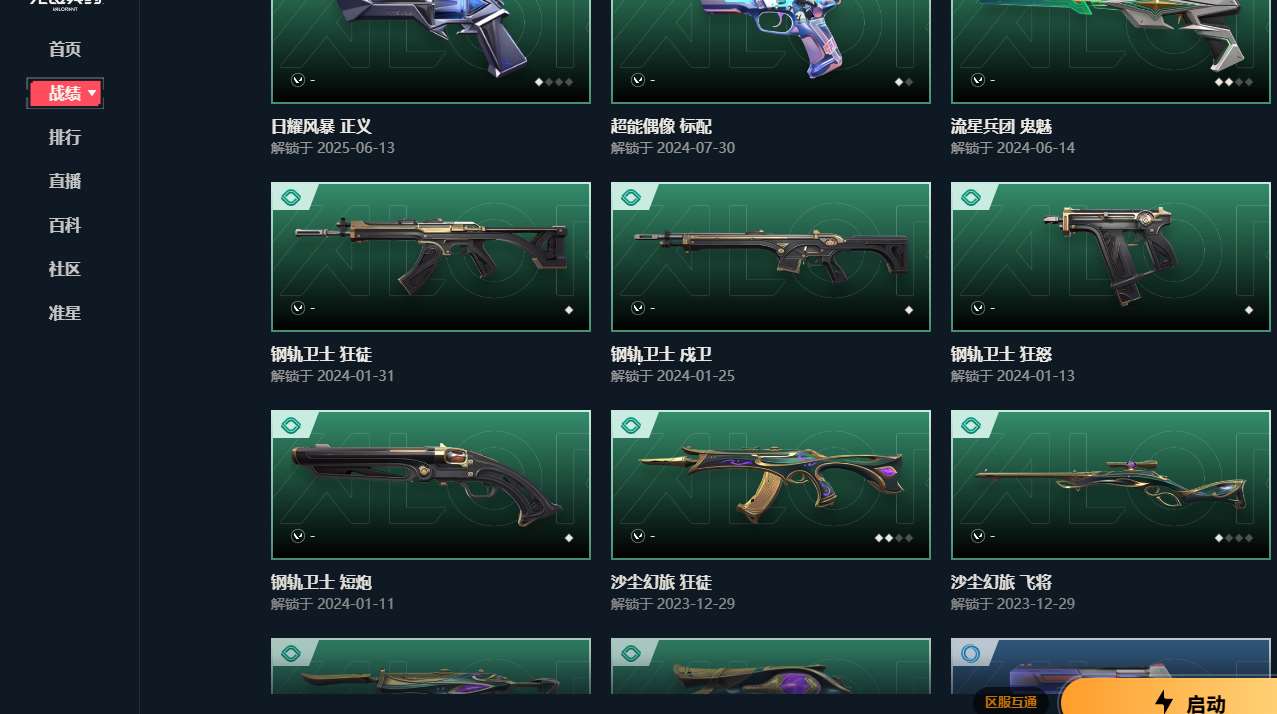
Task: Click the tier badge icon on 钢轨卫士 狂徒 card
Action: tap(290, 198)
